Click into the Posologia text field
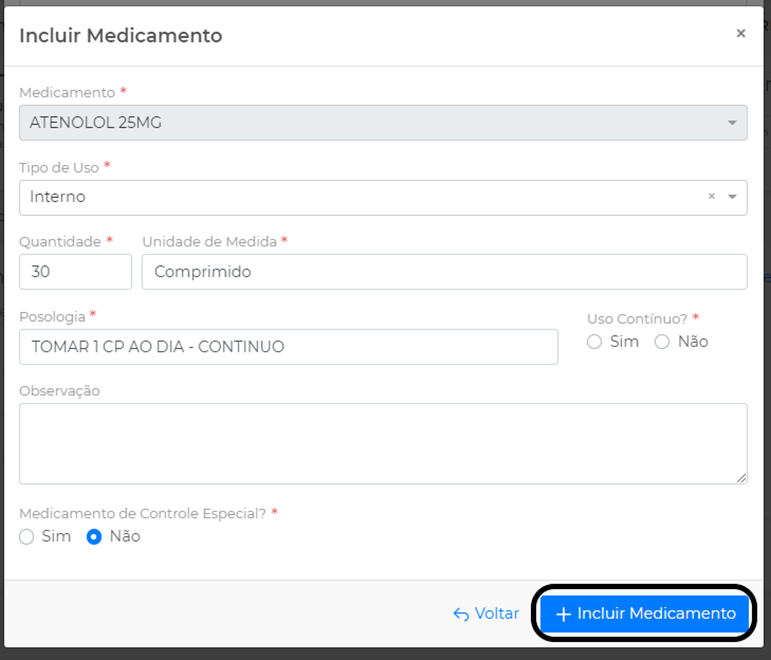Viewport: 771px width, 660px height. pyautogui.click(x=288, y=347)
